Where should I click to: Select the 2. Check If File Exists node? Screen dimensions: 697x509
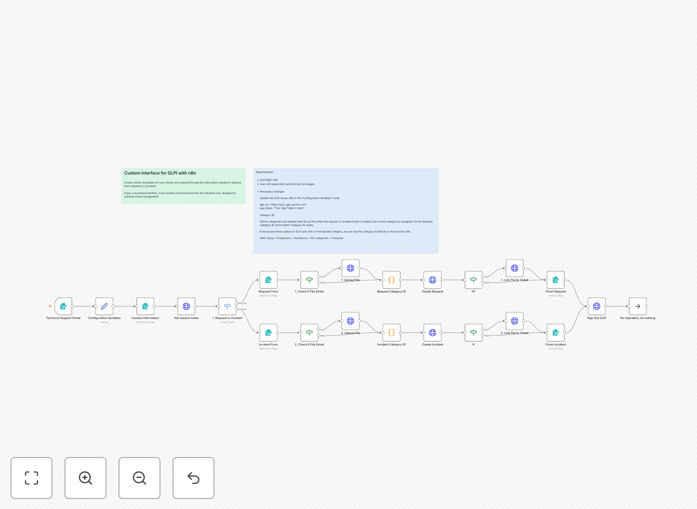(x=309, y=333)
